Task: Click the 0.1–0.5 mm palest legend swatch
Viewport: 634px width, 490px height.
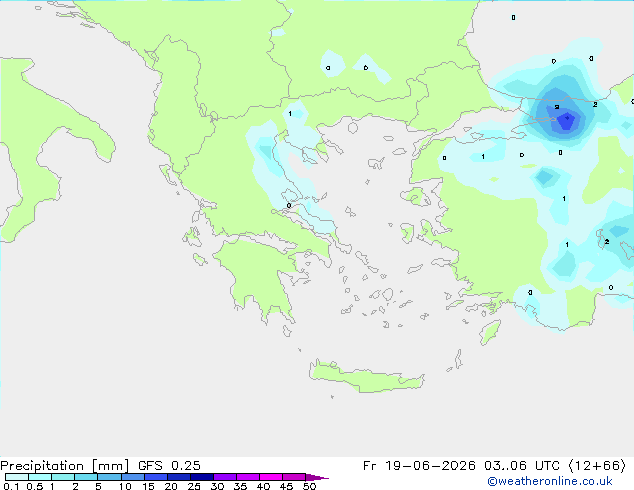Action: click(17, 477)
